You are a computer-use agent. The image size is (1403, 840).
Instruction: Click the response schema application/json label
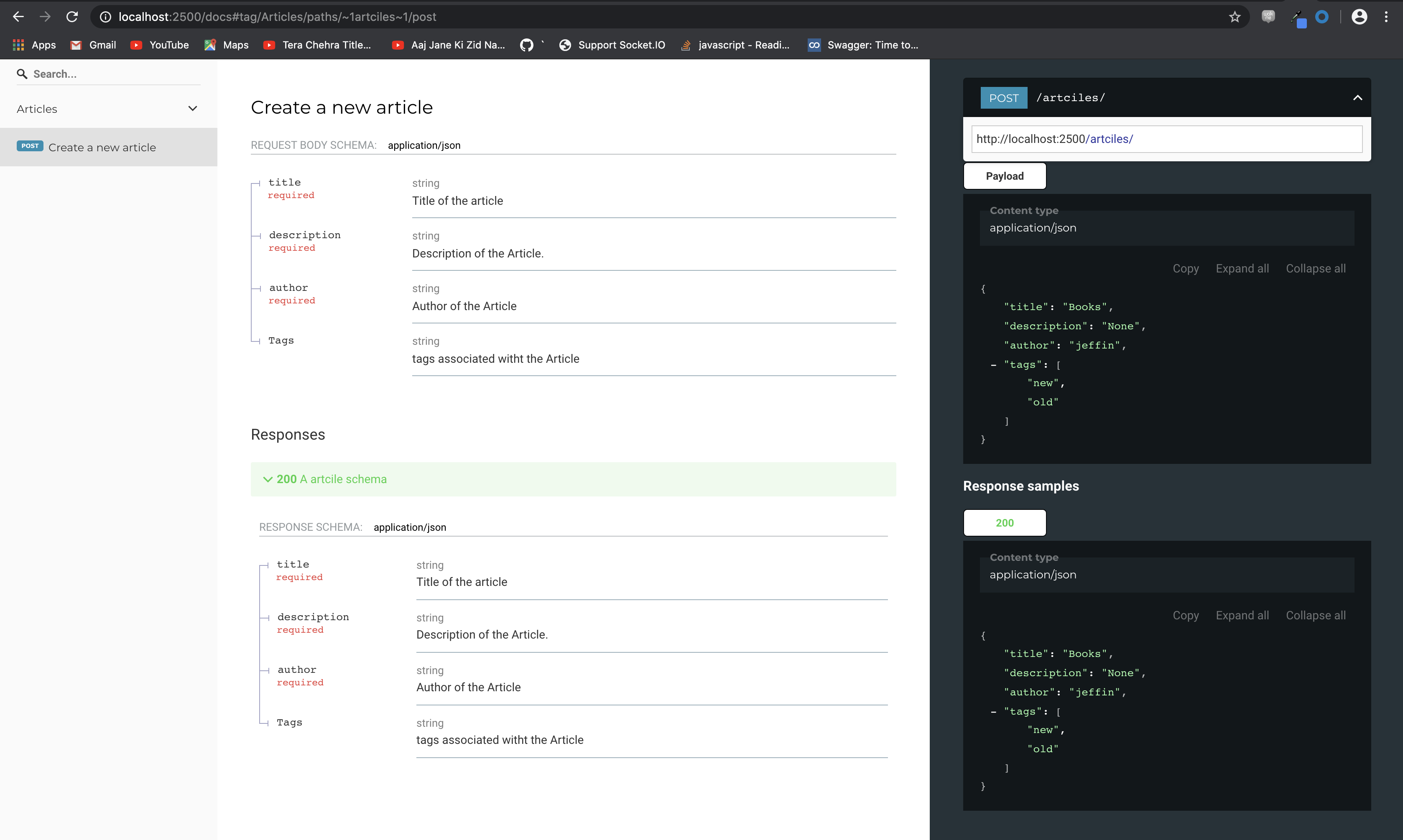pyautogui.click(x=410, y=527)
